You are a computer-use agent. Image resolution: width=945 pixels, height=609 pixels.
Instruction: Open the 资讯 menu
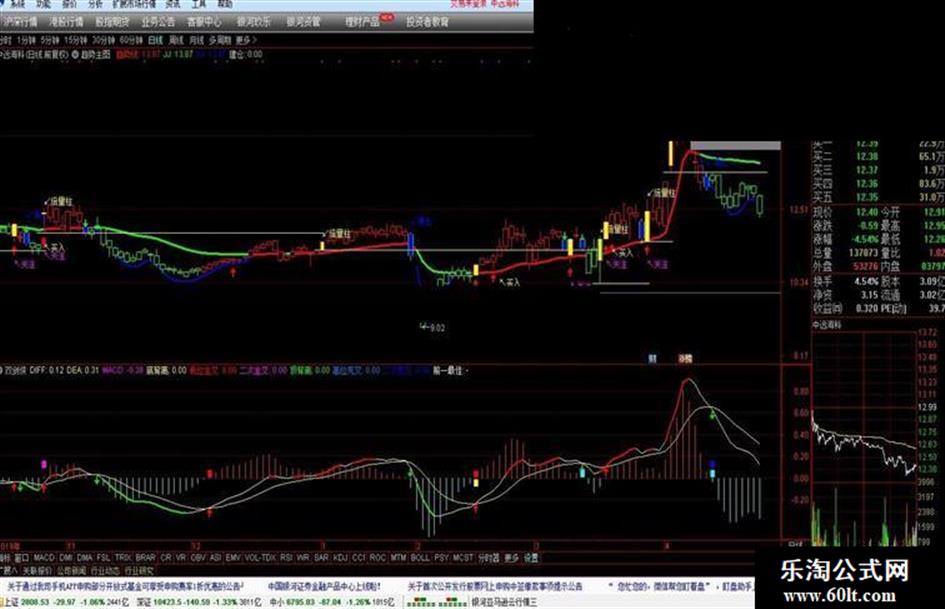click(174, 4)
